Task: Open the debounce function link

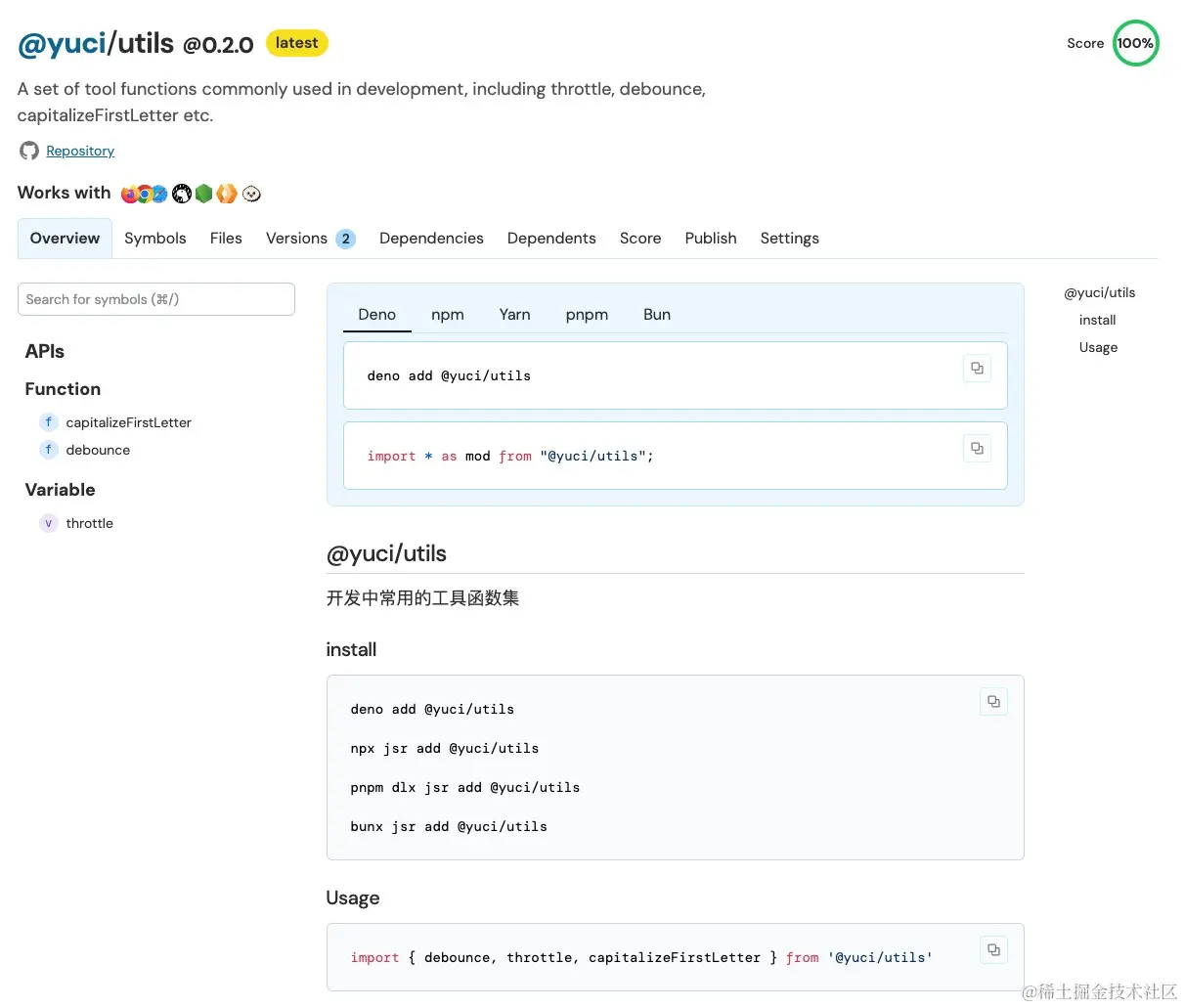Action: (98, 450)
